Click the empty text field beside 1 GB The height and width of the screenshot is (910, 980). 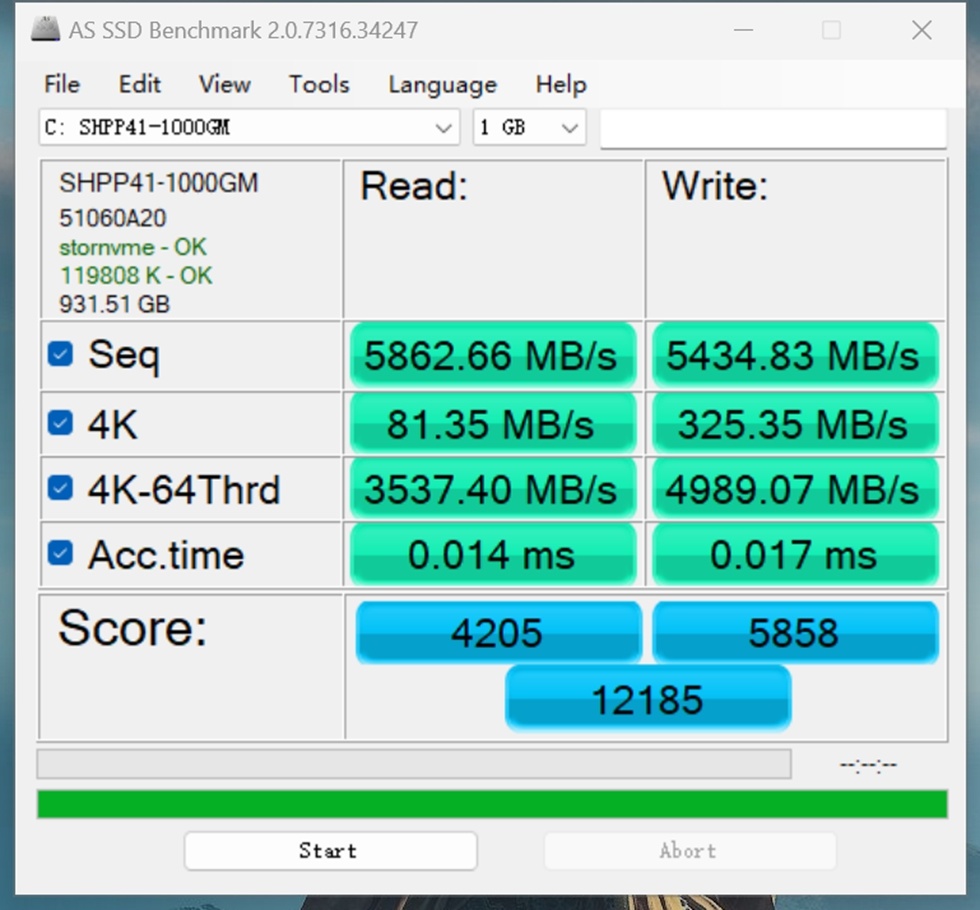[774, 128]
